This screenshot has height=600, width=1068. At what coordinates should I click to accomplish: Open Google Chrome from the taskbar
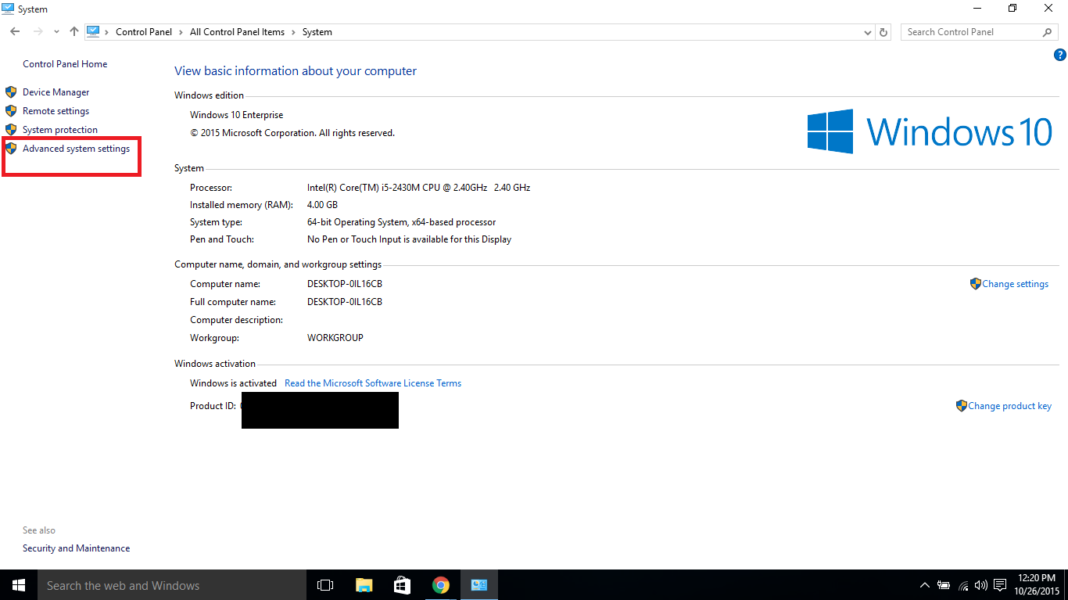[x=440, y=584]
